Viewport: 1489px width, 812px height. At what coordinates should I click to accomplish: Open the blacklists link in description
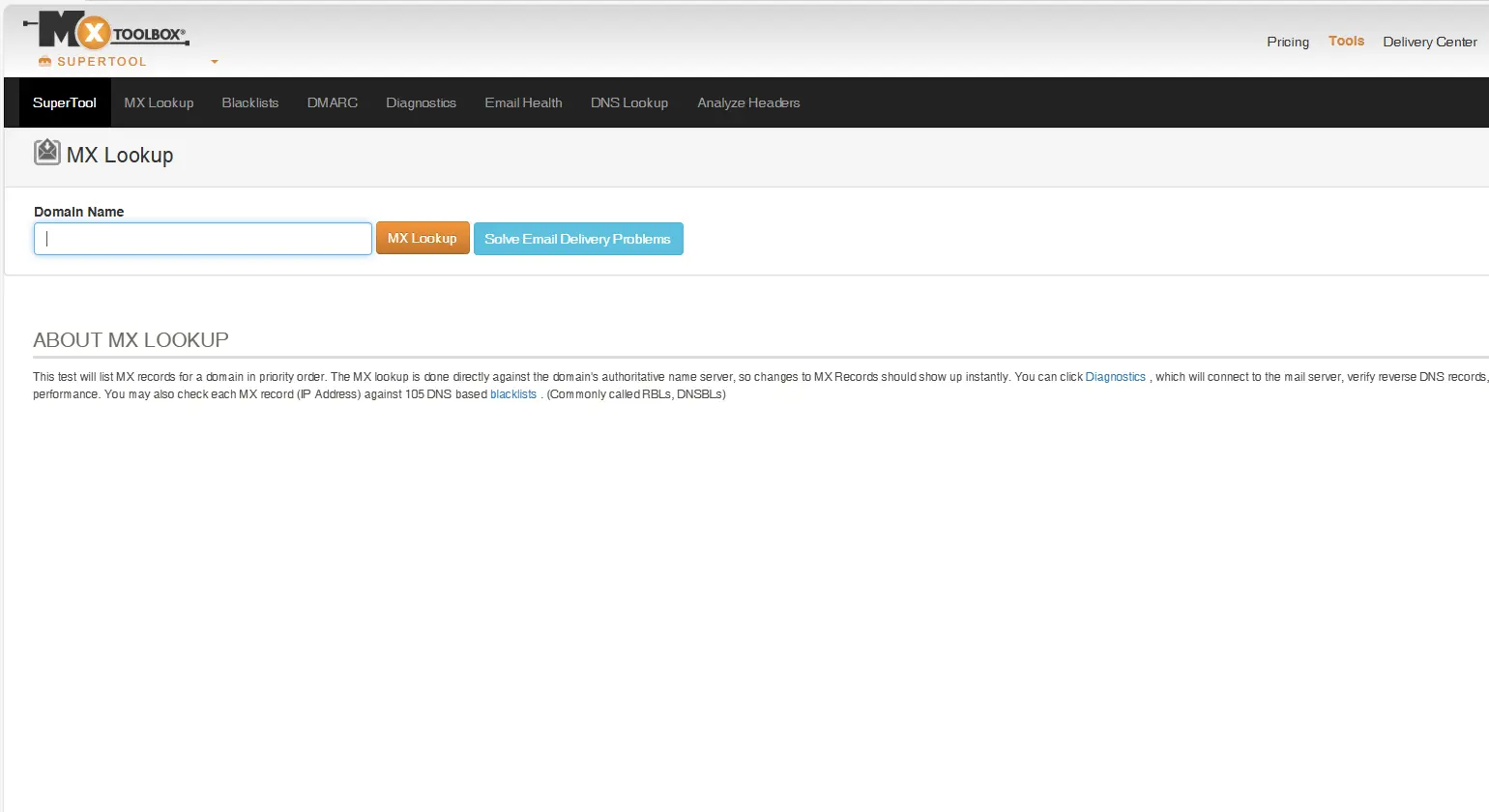(x=512, y=394)
